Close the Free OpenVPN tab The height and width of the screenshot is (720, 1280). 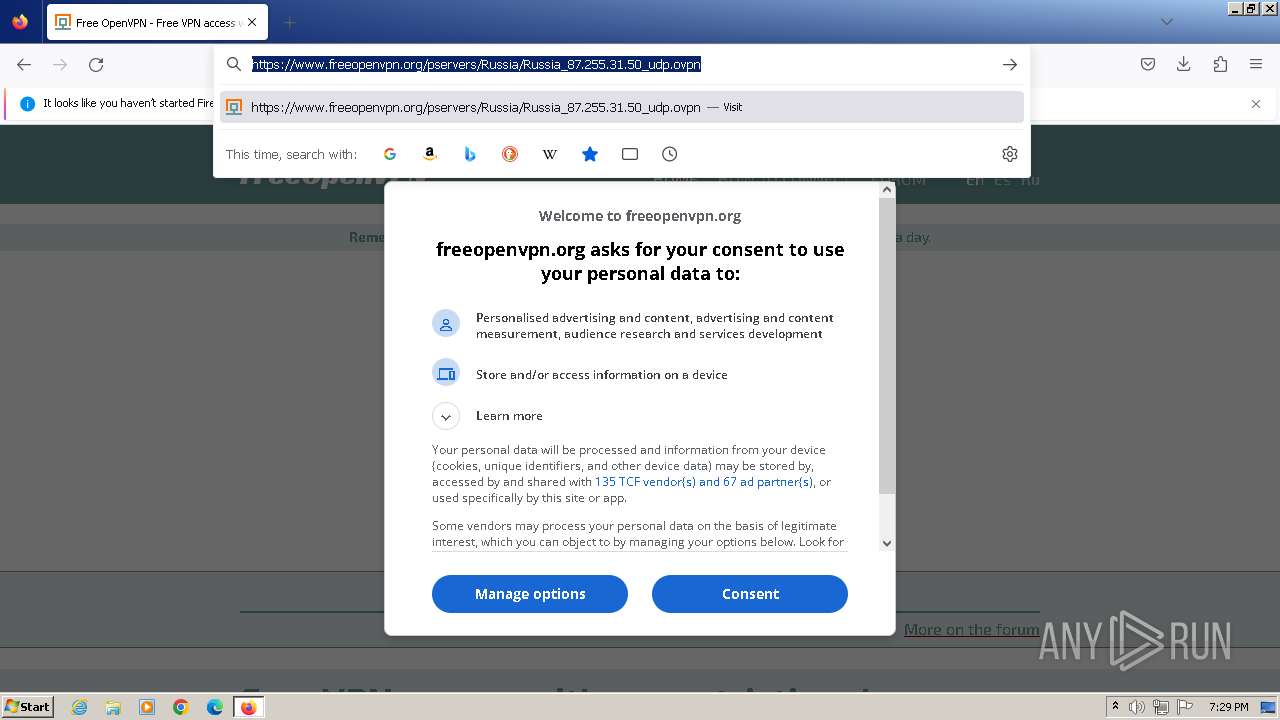tap(251, 22)
